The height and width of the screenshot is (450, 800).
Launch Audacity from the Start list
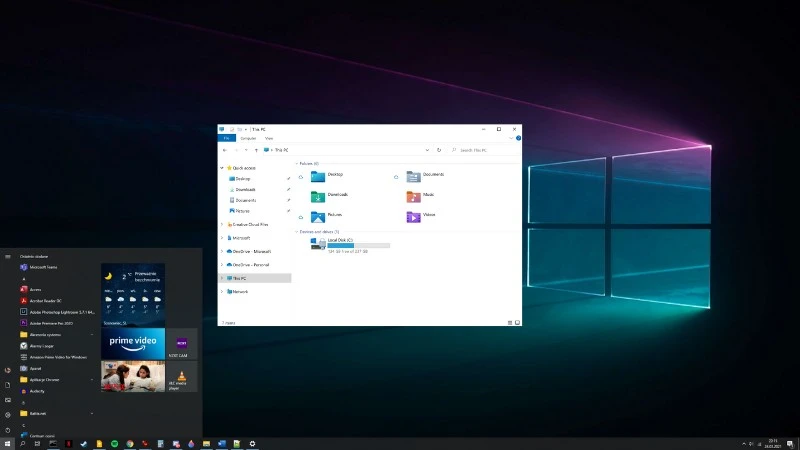[32, 391]
